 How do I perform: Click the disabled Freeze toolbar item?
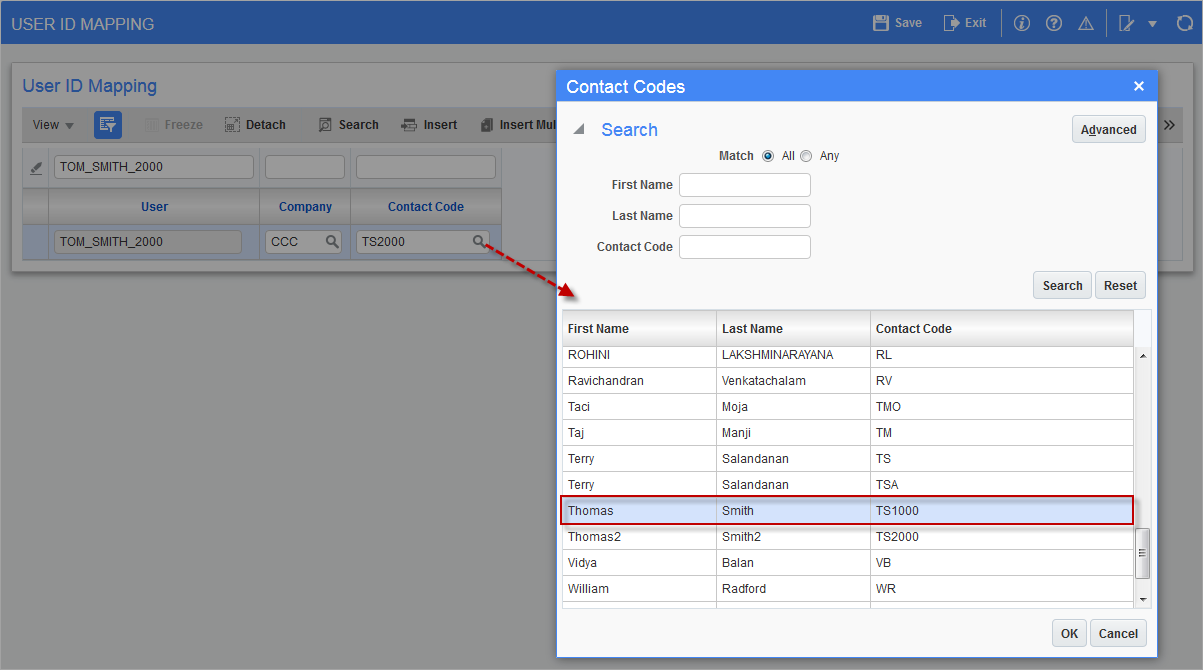(x=173, y=125)
